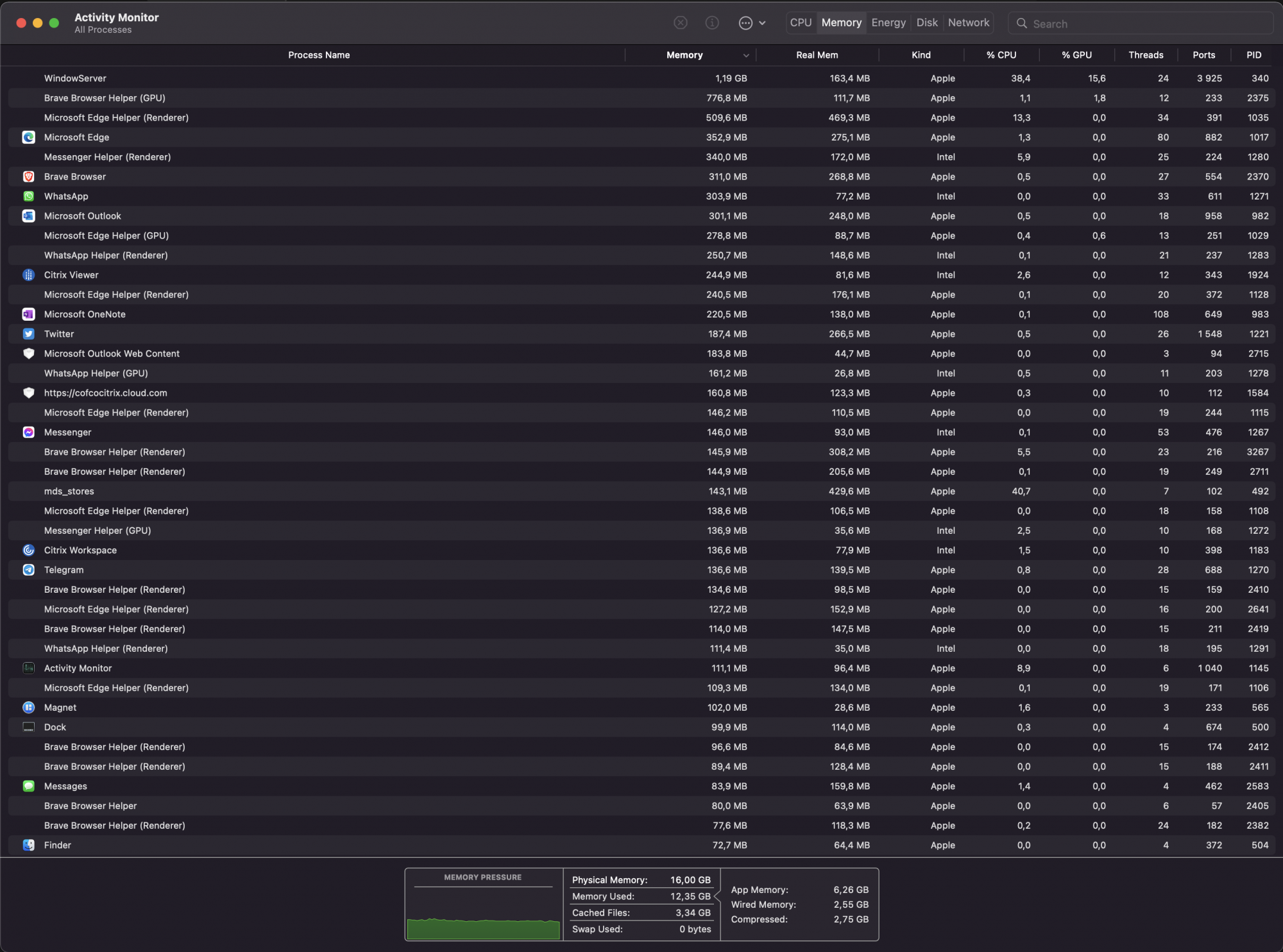Click the Microsoft Edge app icon
Viewport: 1283px width, 952px height.
click(28, 137)
